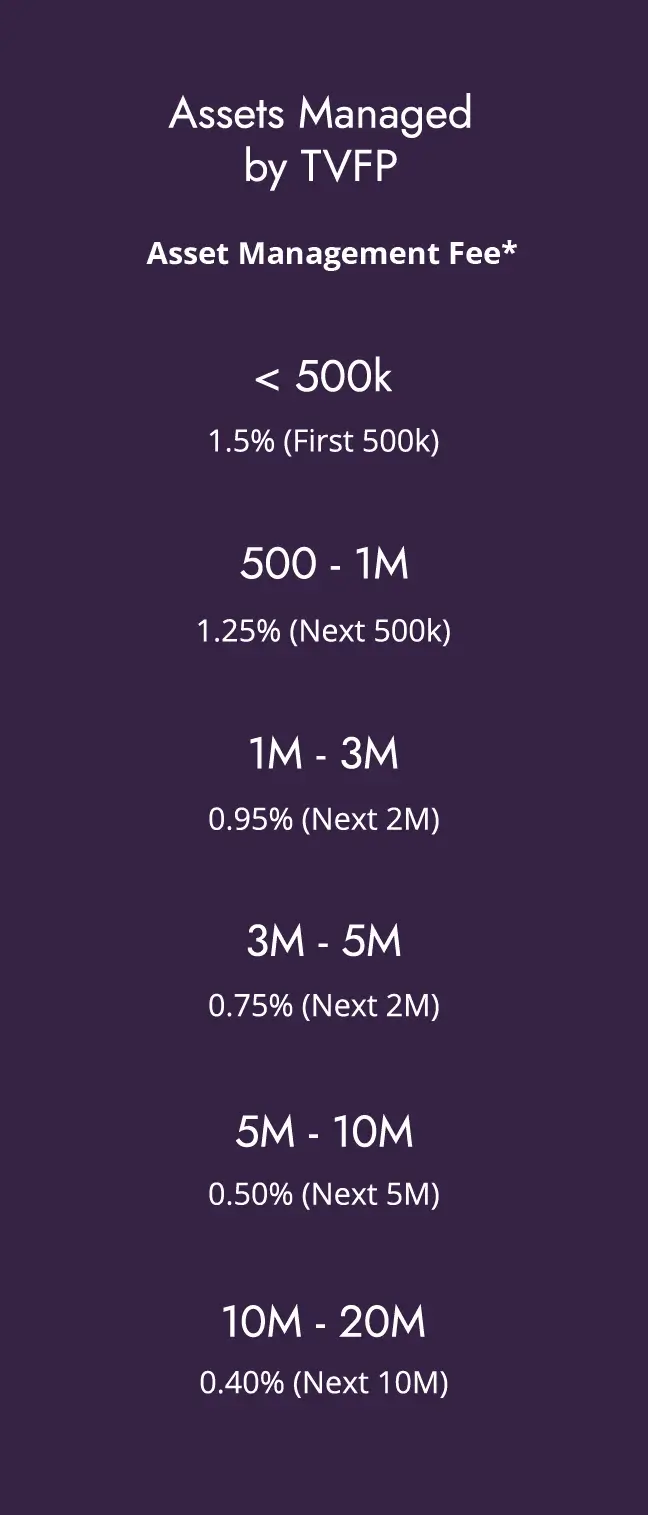The image size is (648, 1515).
Task: Select the 'Asset Management Fee*' subheading
Action: [331, 253]
